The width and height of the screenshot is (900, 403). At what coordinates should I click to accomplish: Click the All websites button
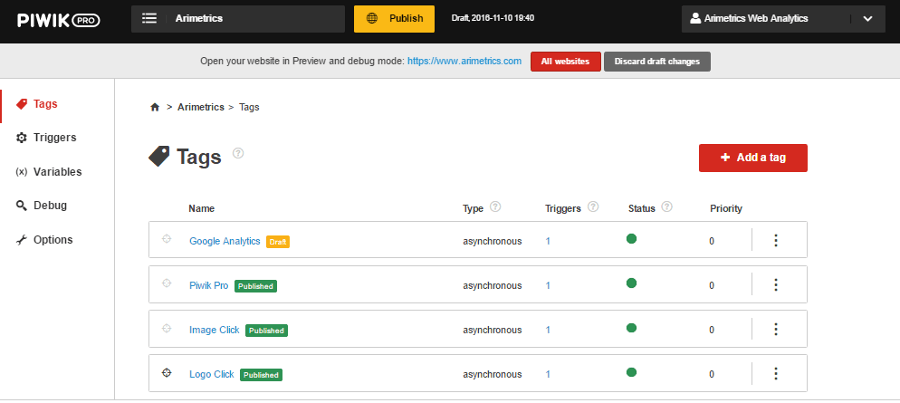click(x=565, y=61)
